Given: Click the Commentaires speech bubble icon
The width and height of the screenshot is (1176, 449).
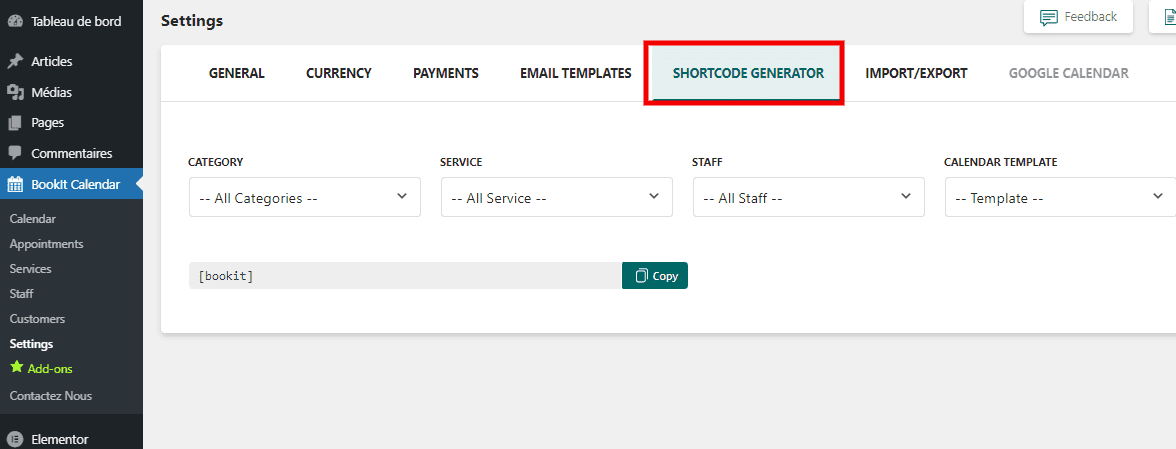Looking at the screenshot, I should 15,153.
